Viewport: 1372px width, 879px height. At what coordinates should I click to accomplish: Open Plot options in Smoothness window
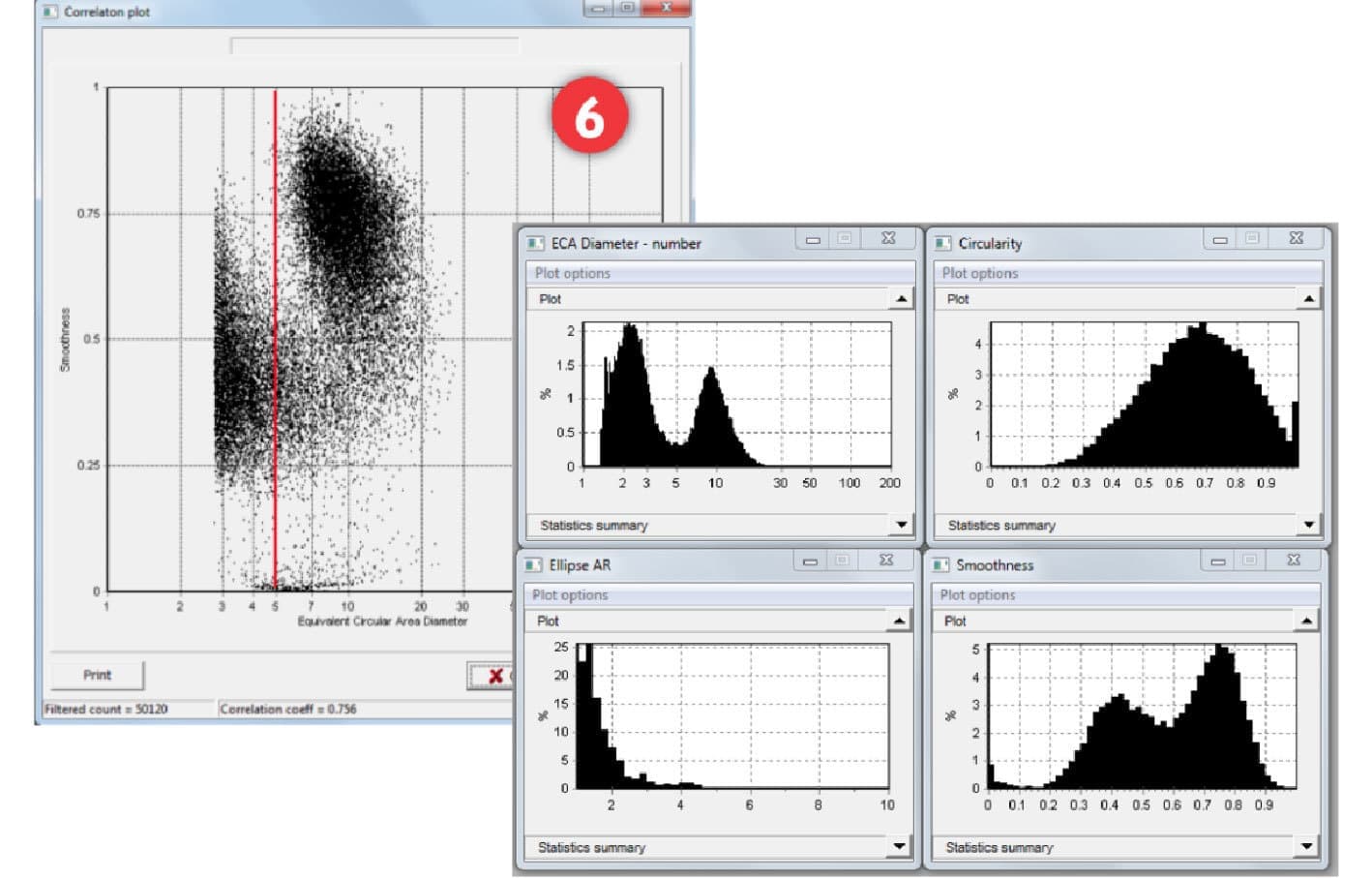pos(977,594)
